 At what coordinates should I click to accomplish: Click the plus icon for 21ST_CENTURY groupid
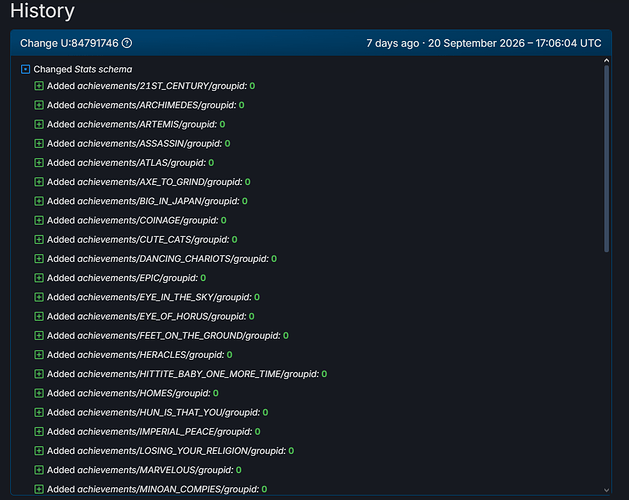click(39, 86)
